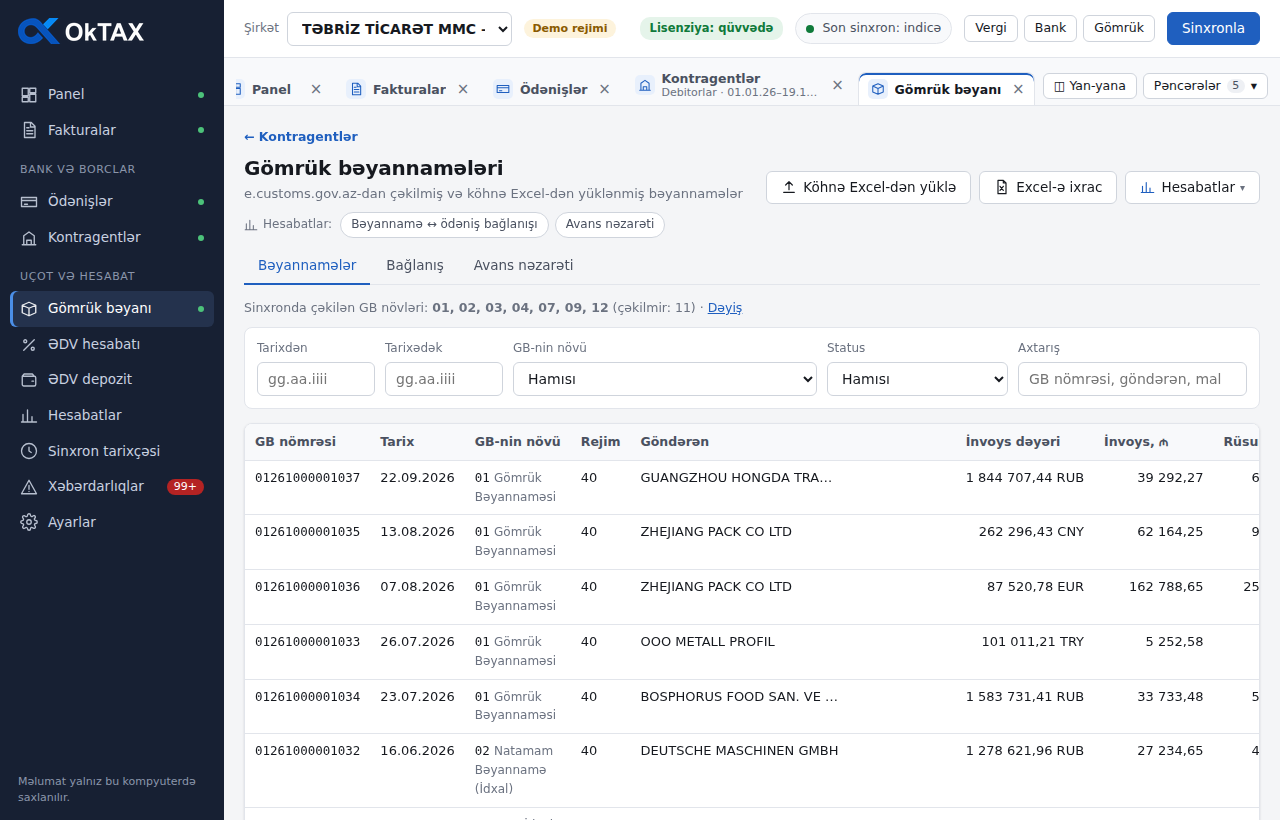Close the Fakturalar tab
This screenshot has height=820, width=1280.
click(463, 89)
